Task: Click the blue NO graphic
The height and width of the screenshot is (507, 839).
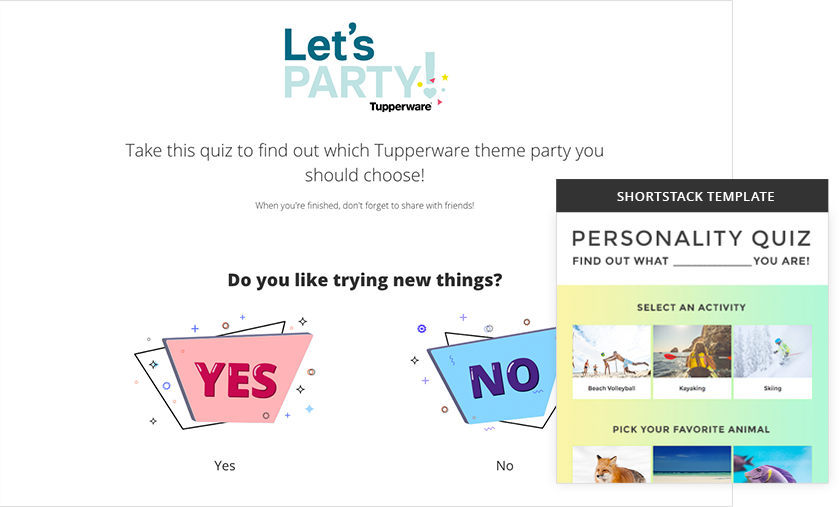Action: click(x=493, y=379)
